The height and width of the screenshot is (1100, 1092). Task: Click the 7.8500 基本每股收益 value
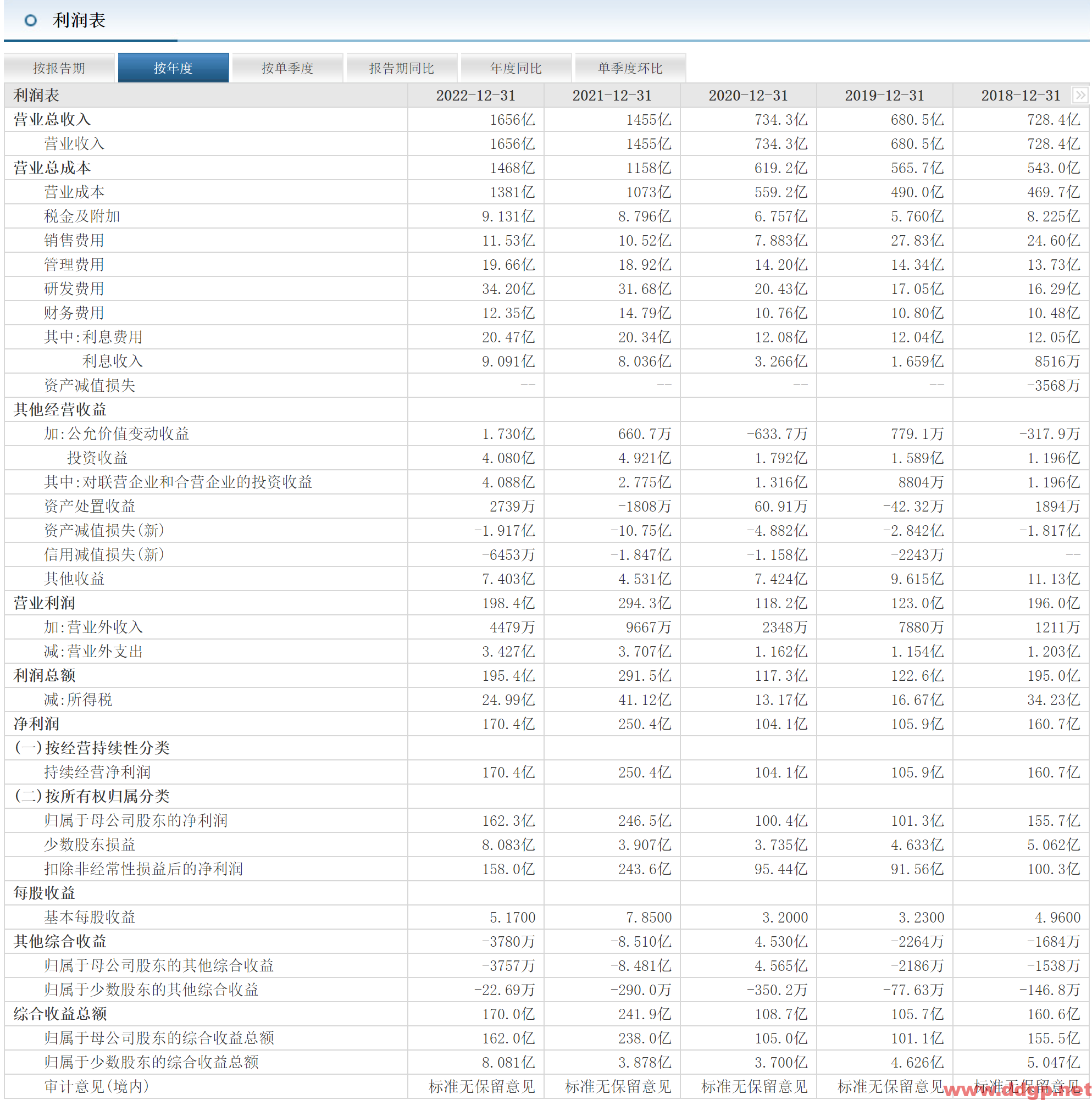click(x=648, y=917)
